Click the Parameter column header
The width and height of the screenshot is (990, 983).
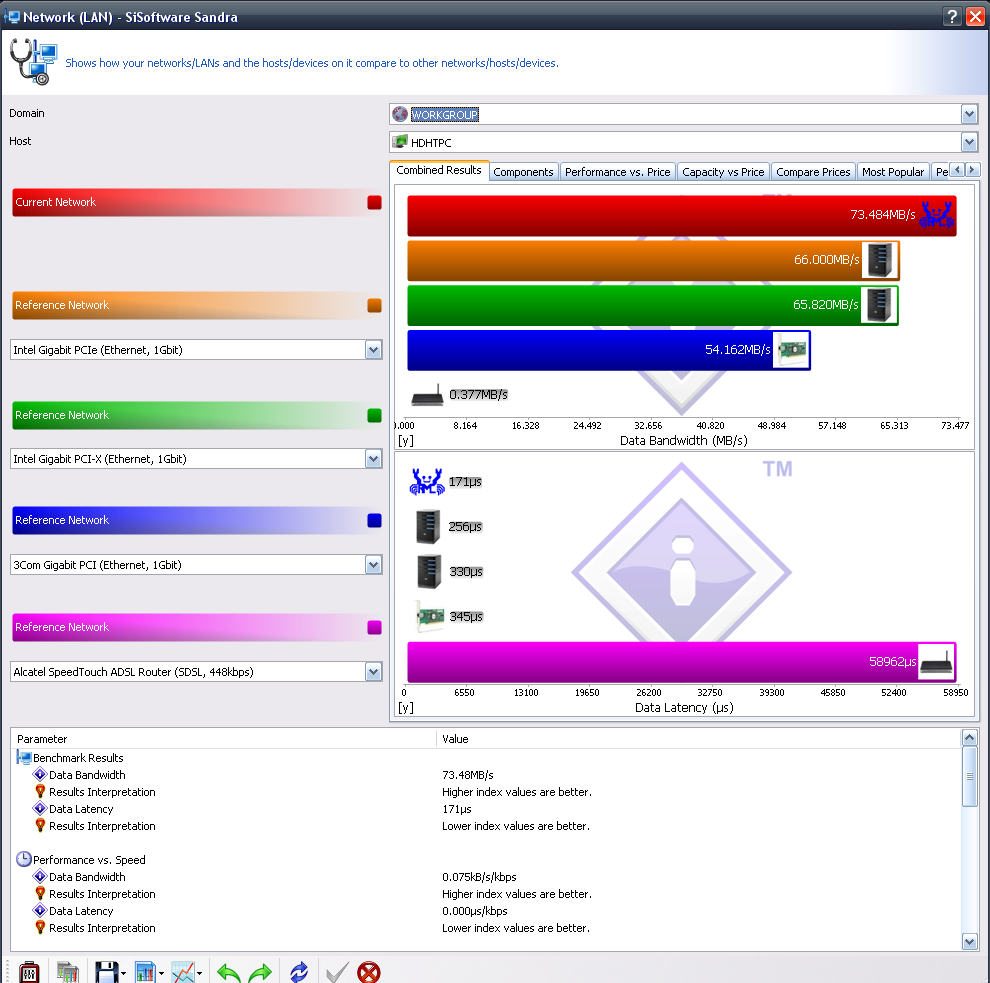coord(224,739)
